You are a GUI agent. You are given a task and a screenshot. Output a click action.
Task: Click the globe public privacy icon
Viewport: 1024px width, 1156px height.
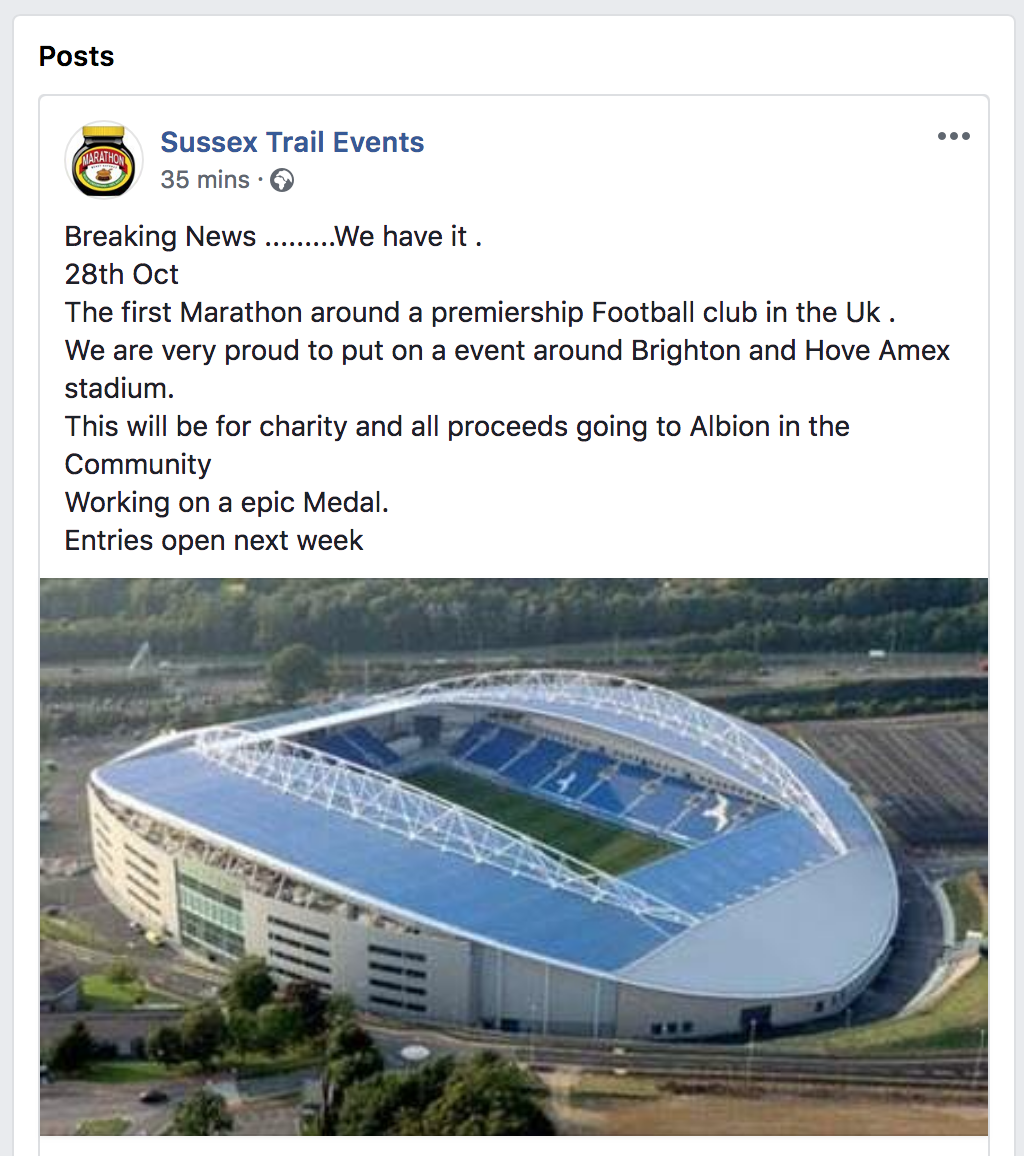tap(282, 180)
